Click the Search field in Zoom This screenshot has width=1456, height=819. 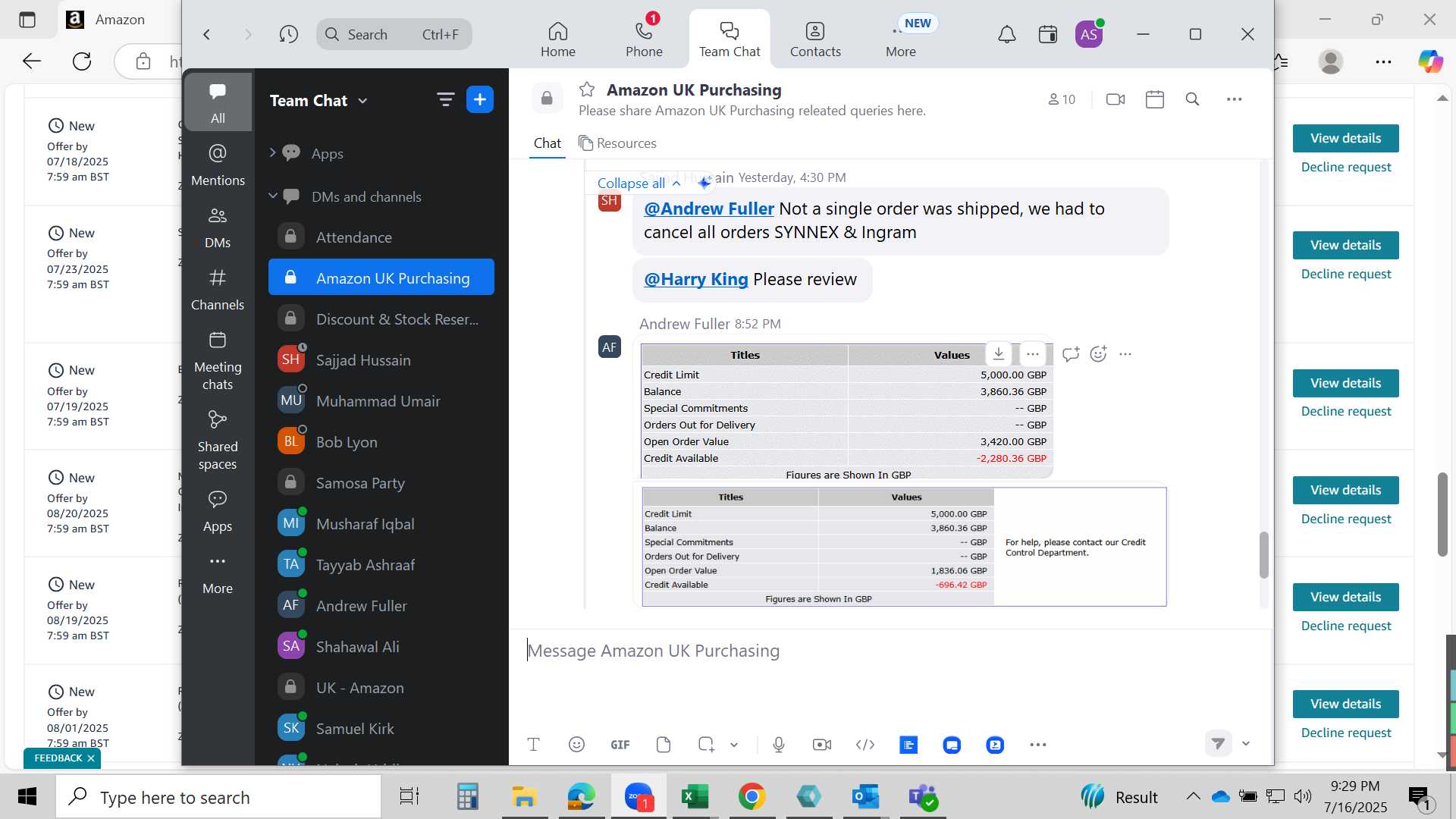click(394, 34)
